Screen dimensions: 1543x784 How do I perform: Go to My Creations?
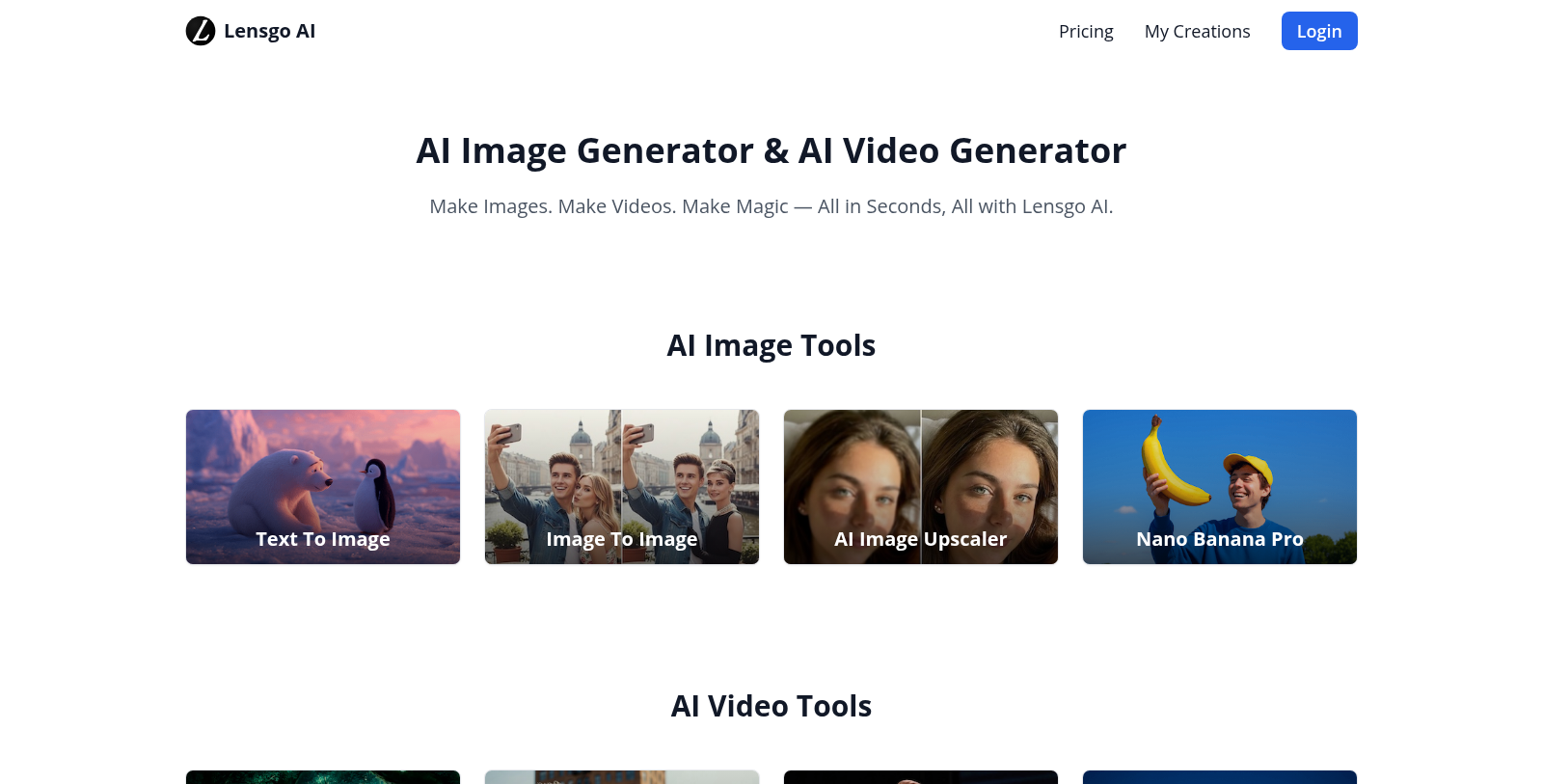[1197, 32]
